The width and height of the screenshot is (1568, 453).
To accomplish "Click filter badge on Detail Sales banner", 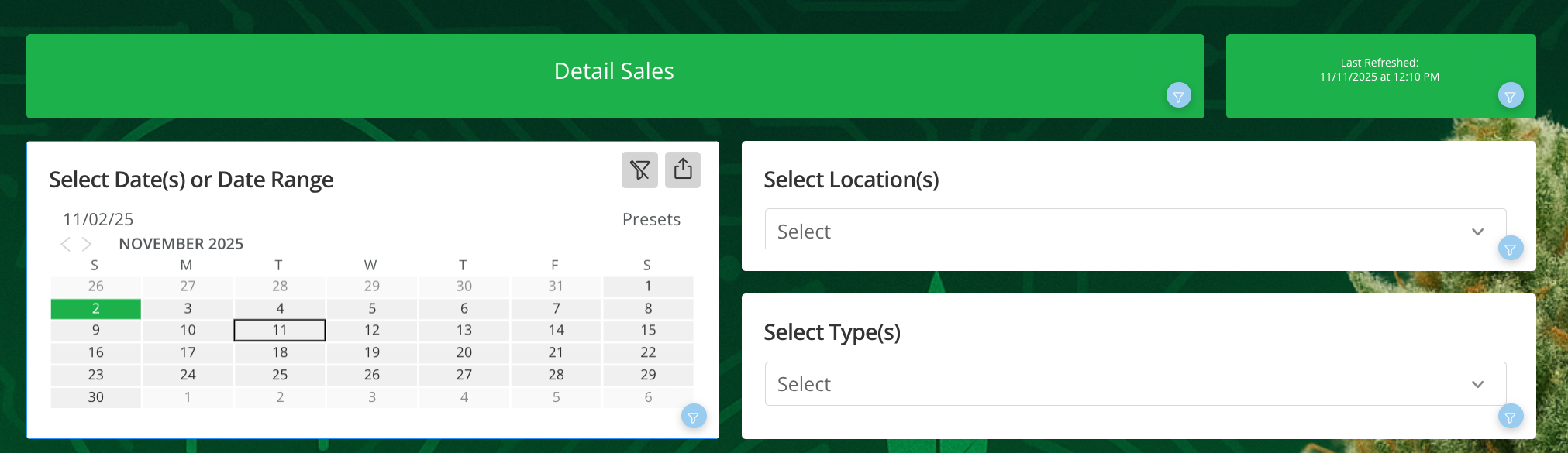I will [x=1179, y=96].
